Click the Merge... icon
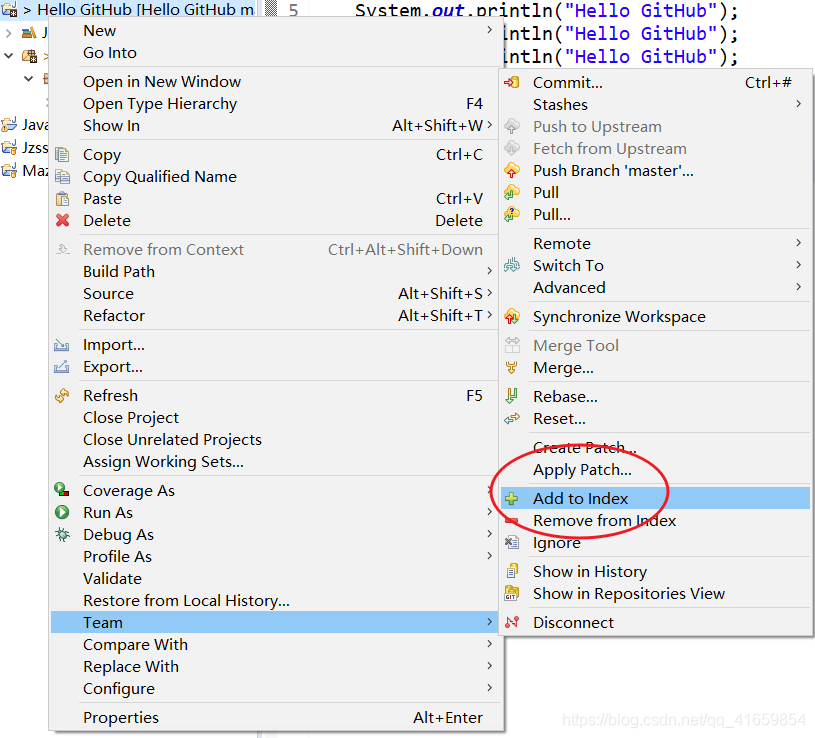The width and height of the screenshot is (815, 738). click(x=512, y=367)
